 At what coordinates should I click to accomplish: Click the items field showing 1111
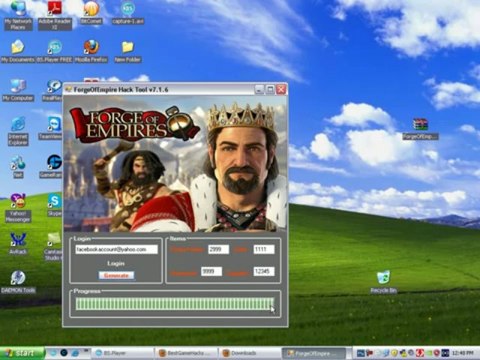pyautogui.click(x=264, y=249)
